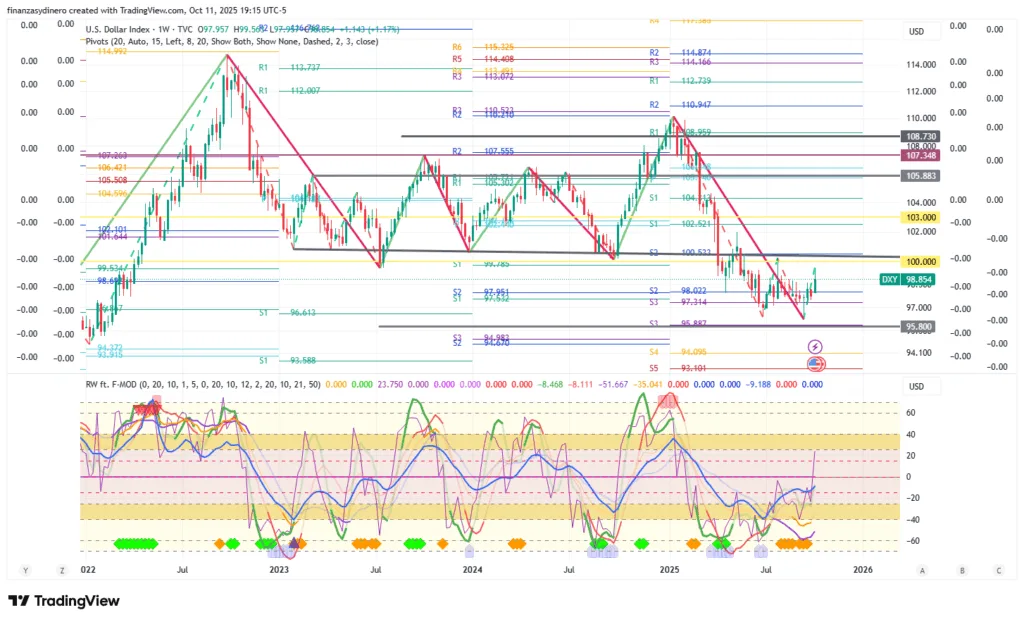The width and height of the screenshot is (1024, 622).
Task: Click the Y scale button
Action: (26, 570)
